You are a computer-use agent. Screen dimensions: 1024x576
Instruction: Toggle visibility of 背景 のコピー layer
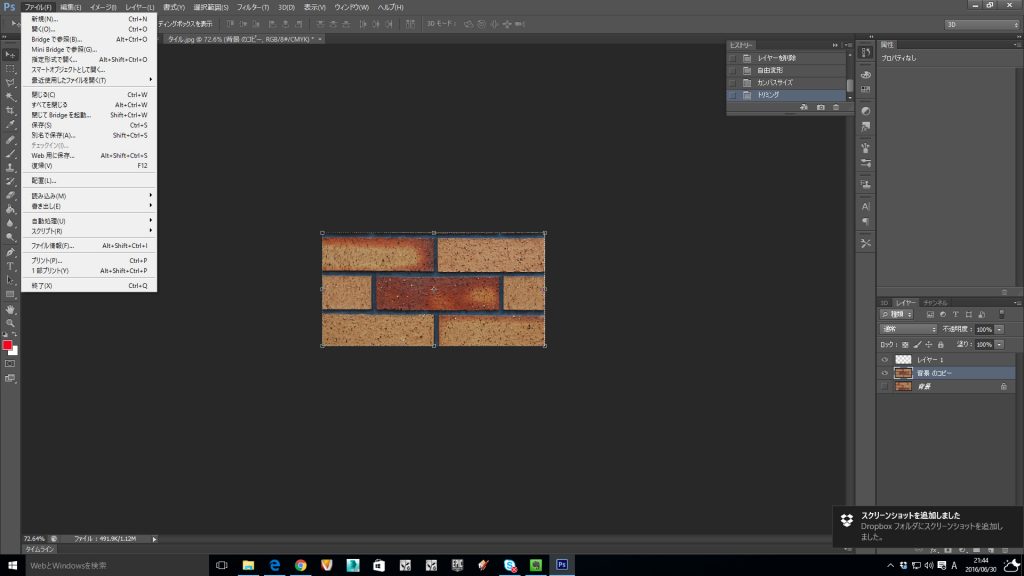(x=884, y=373)
